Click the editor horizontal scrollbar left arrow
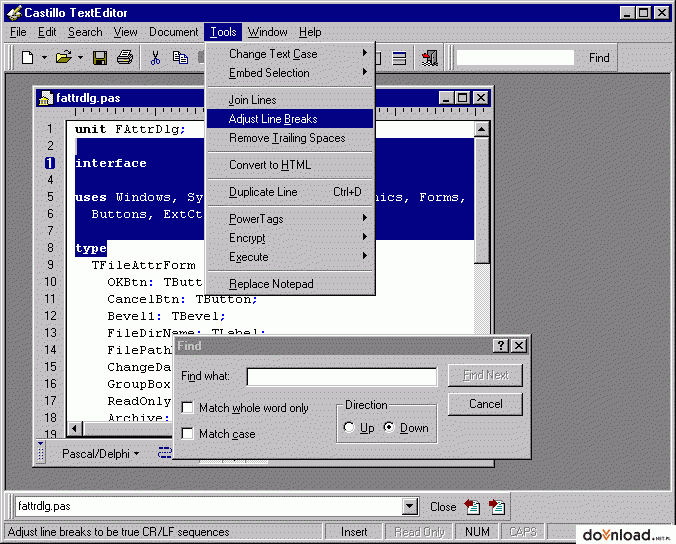This screenshot has width=676, height=544. (75, 428)
